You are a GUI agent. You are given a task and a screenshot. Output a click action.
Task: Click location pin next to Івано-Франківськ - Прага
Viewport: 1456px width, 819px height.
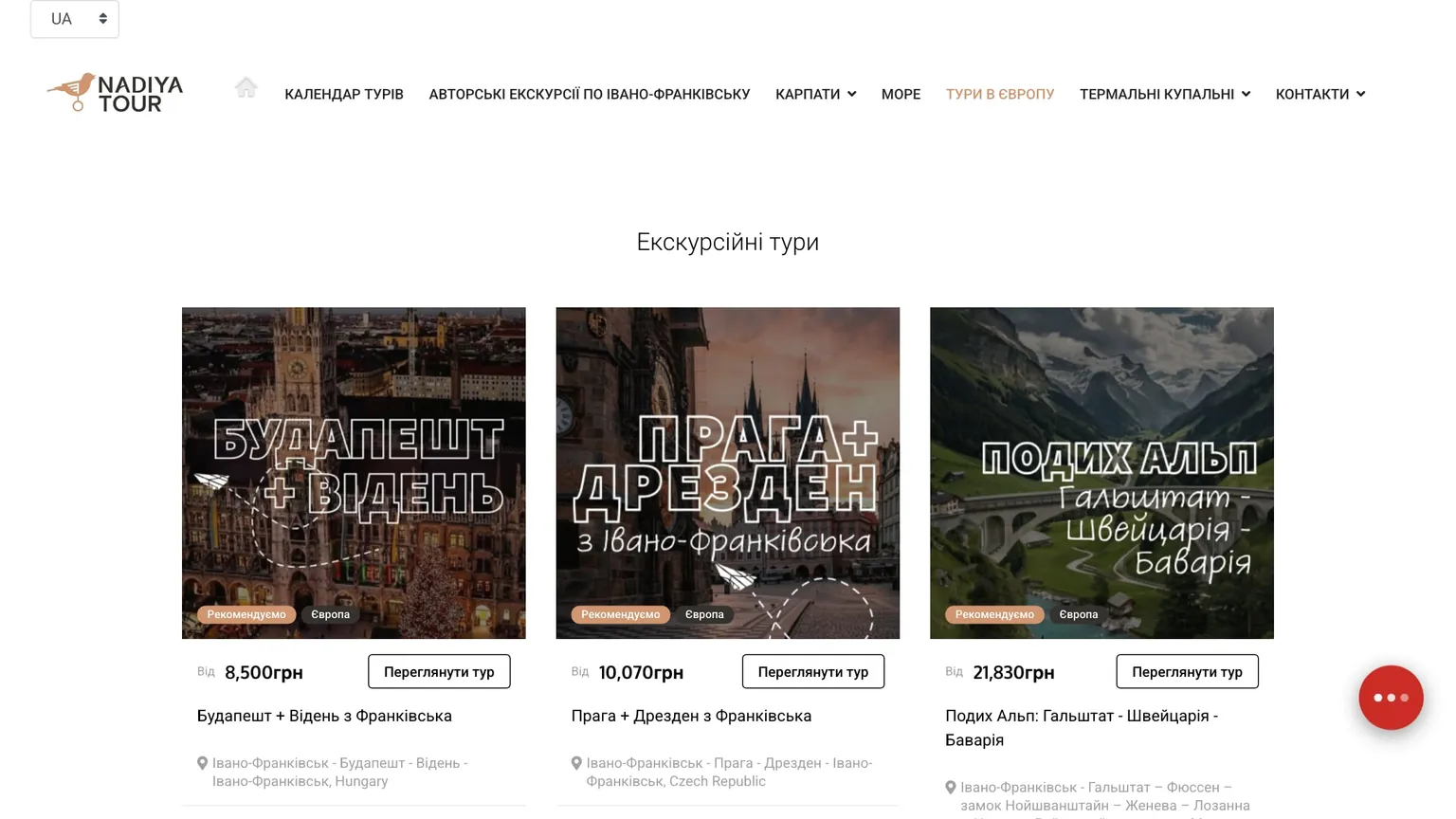point(576,763)
